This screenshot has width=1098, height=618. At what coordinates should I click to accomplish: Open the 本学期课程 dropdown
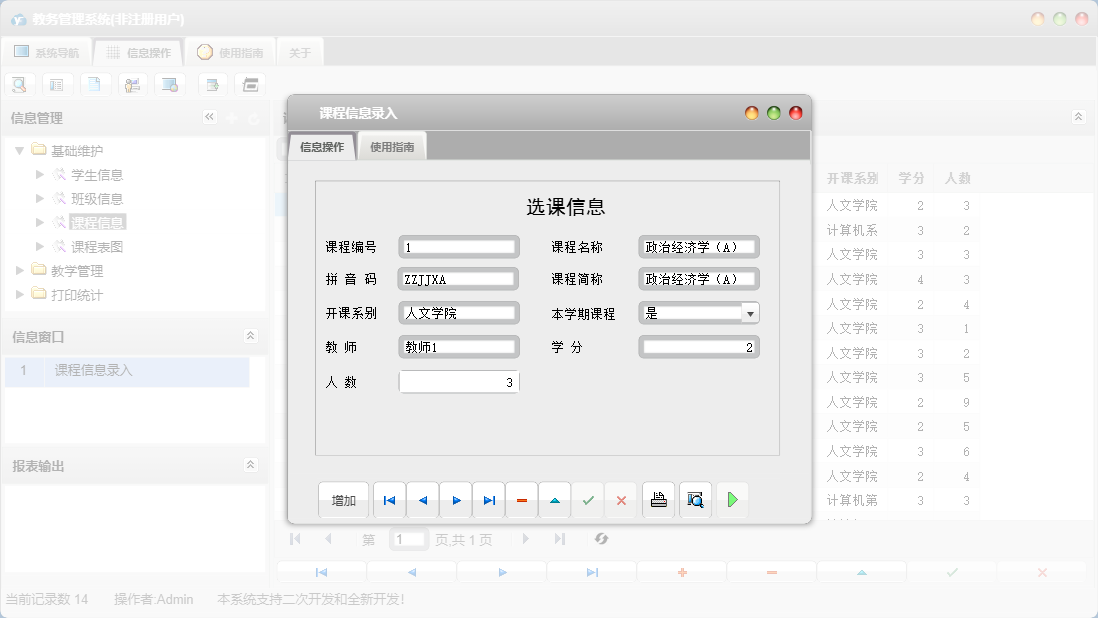point(750,313)
